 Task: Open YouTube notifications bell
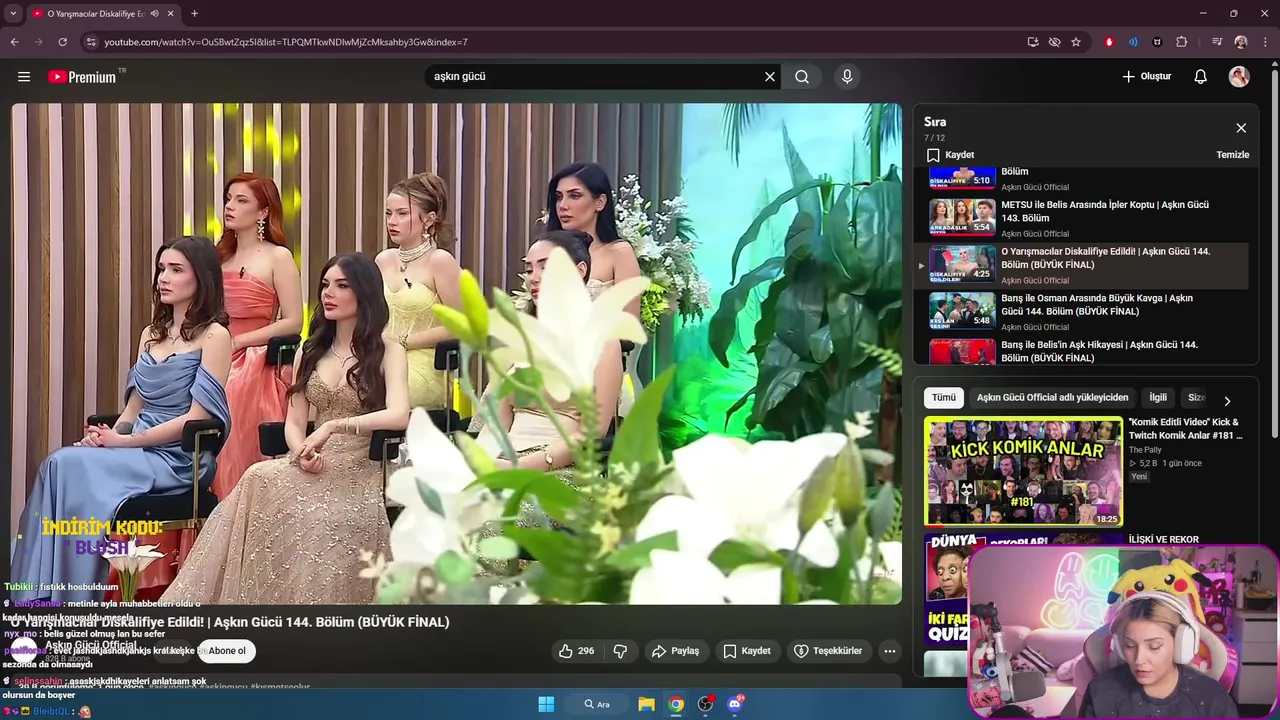[x=1201, y=77]
